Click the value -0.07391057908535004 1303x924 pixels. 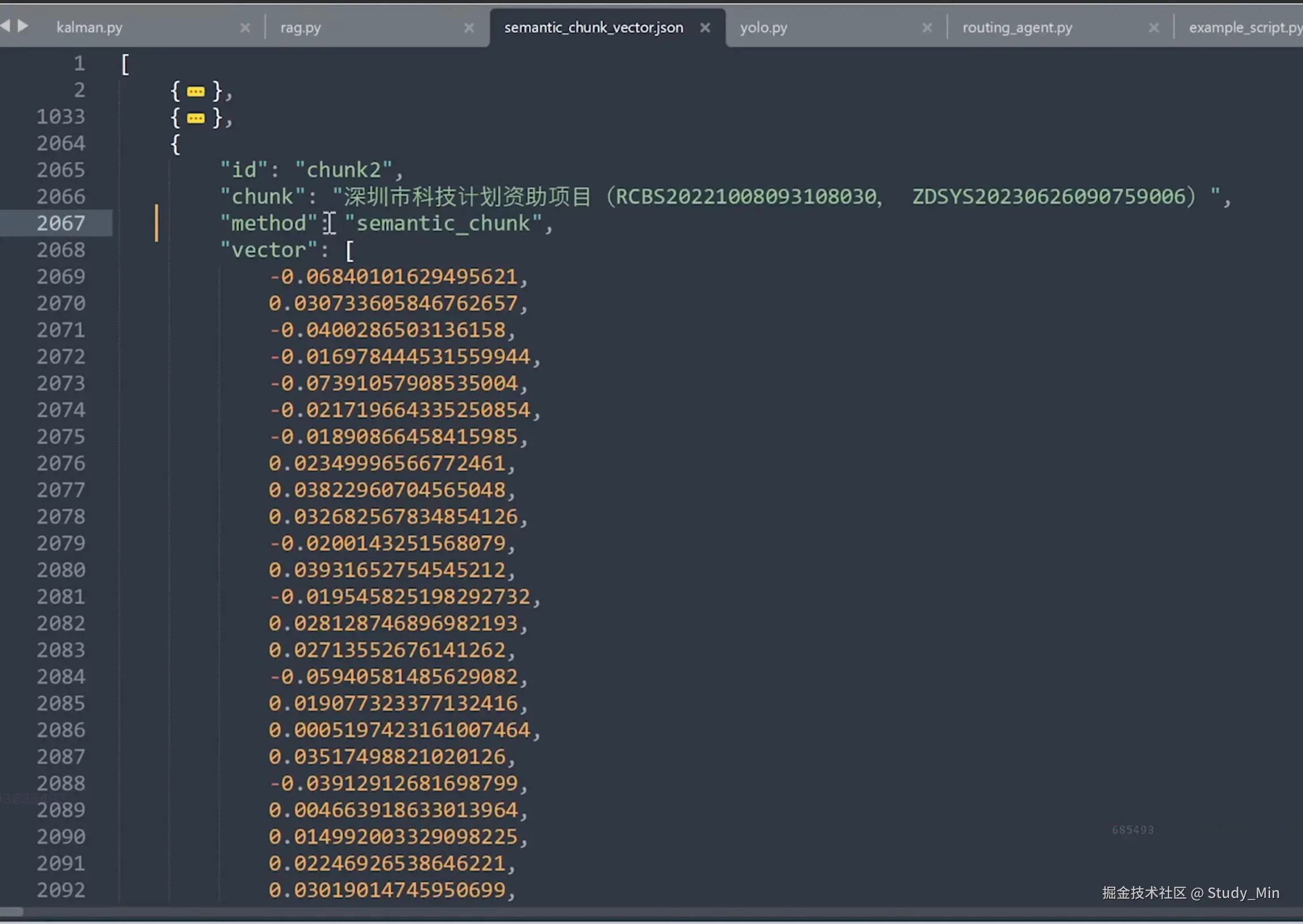[x=393, y=383]
